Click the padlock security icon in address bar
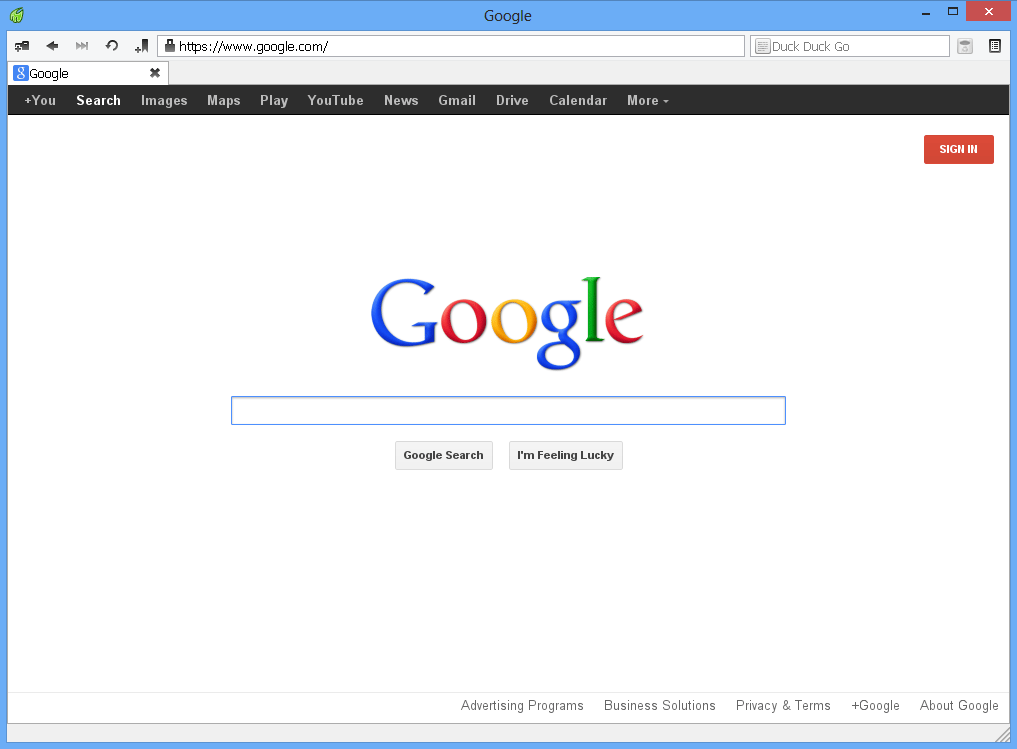The height and width of the screenshot is (749, 1017). coord(170,45)
